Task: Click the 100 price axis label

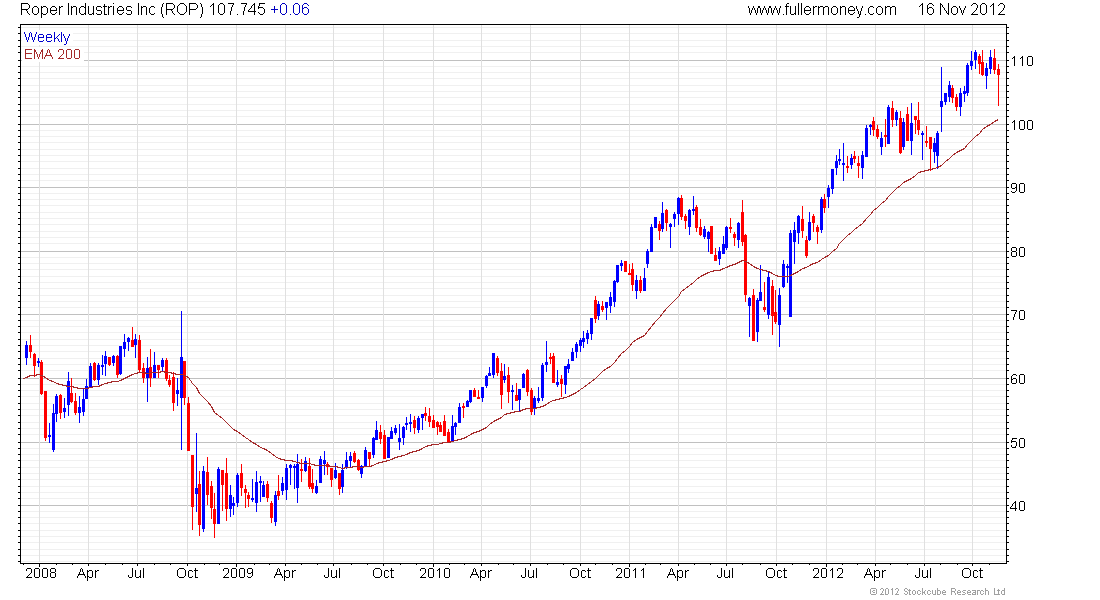Action: pyautogui.click(x=1021, y=125)
